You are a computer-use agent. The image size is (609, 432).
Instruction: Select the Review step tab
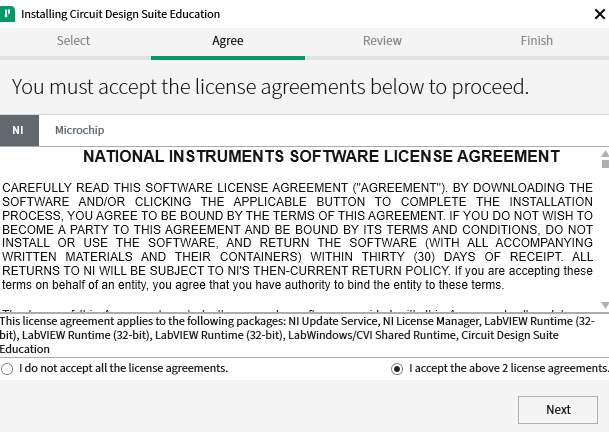click(382, 40)
